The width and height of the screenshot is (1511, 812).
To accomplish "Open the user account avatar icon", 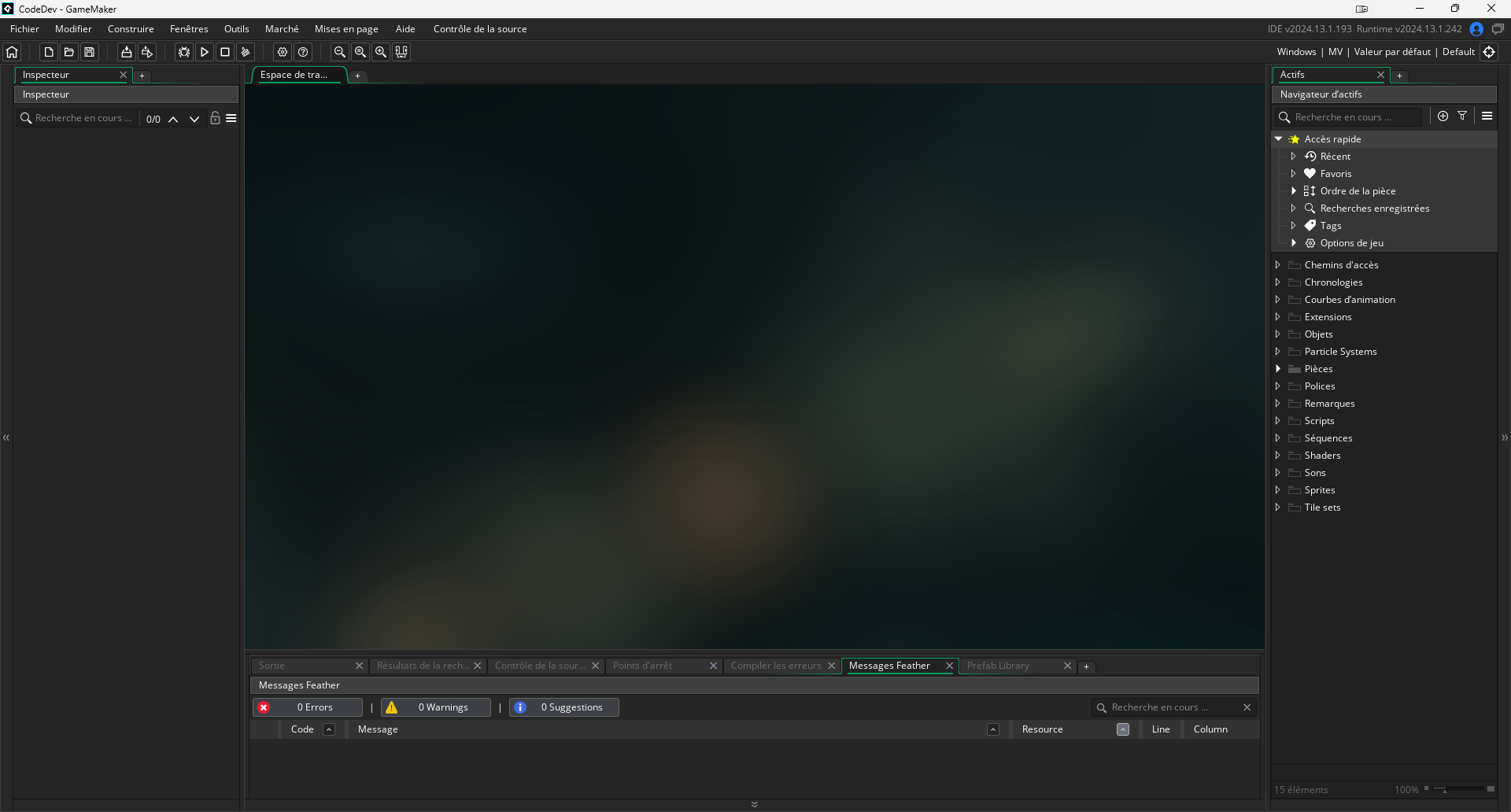I will coord(1476,29).
